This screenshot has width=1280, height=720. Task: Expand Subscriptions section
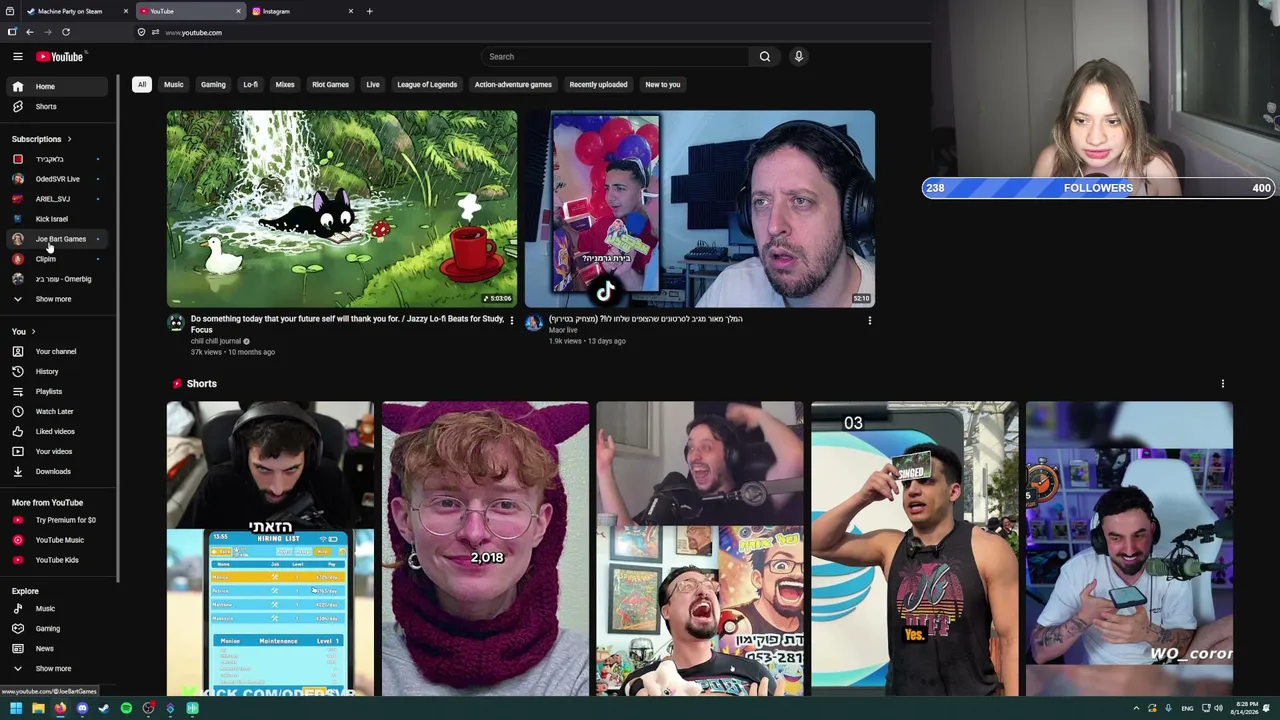(42, 139)
